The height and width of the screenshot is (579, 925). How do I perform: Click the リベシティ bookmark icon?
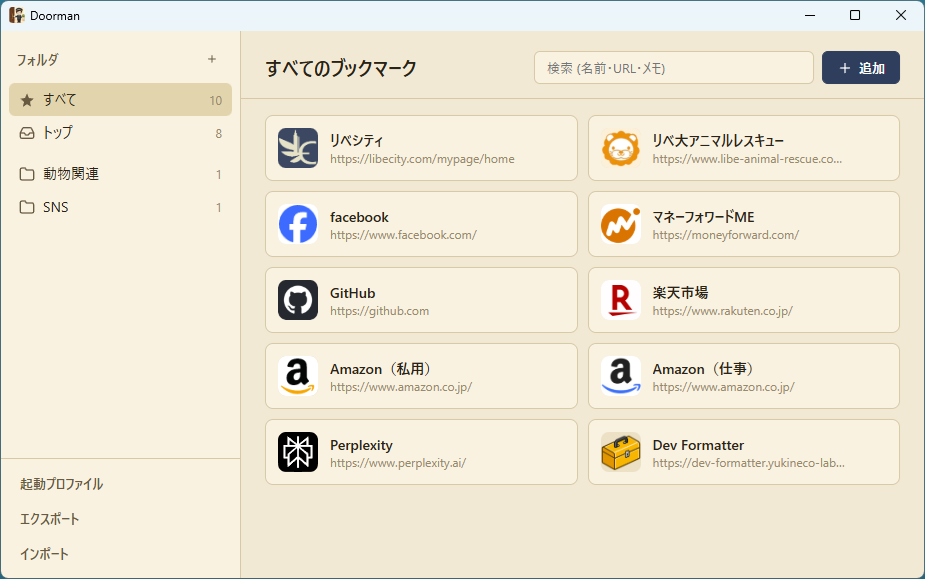pos(298,148)
